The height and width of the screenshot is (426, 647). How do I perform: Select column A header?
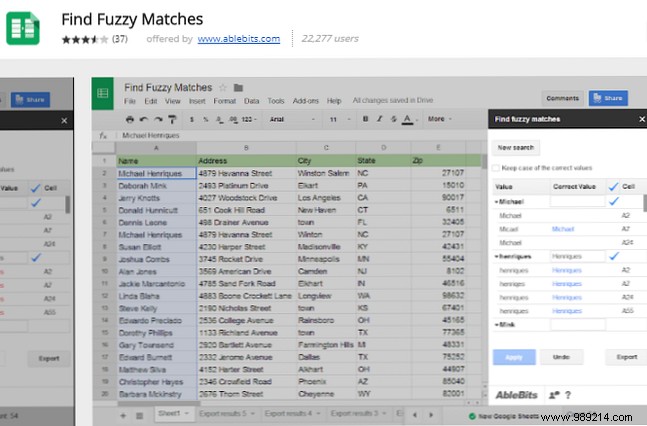point(156,148)
